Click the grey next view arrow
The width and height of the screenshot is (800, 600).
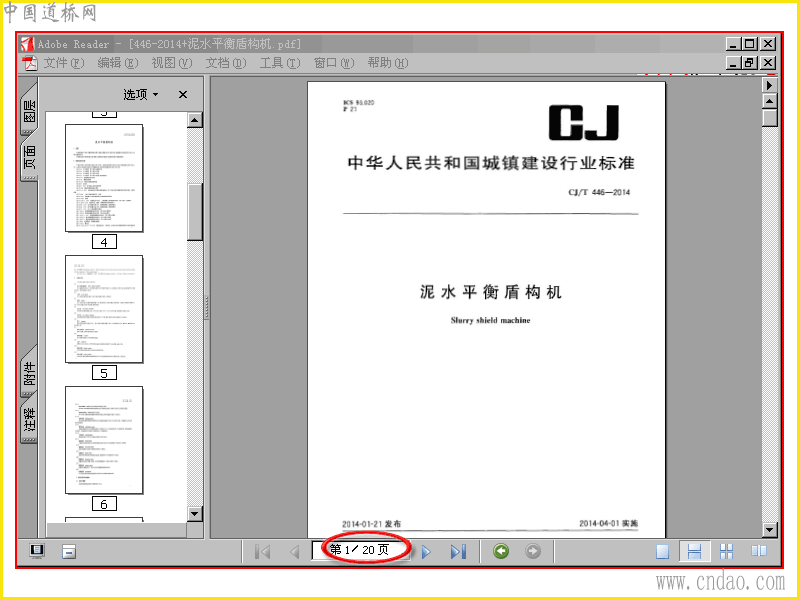click(x=533, y=551)
